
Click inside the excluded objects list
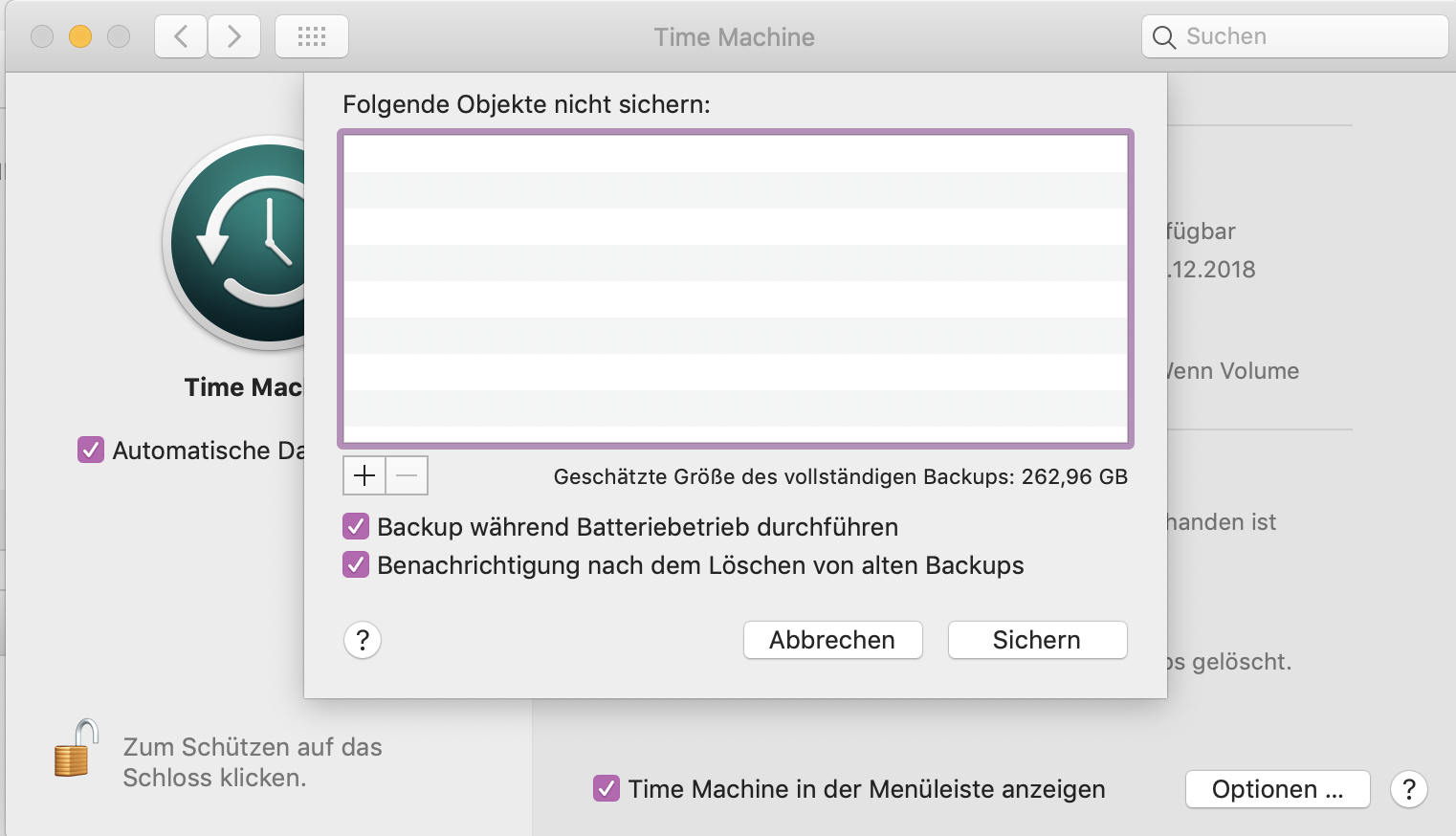coord(735,289)
